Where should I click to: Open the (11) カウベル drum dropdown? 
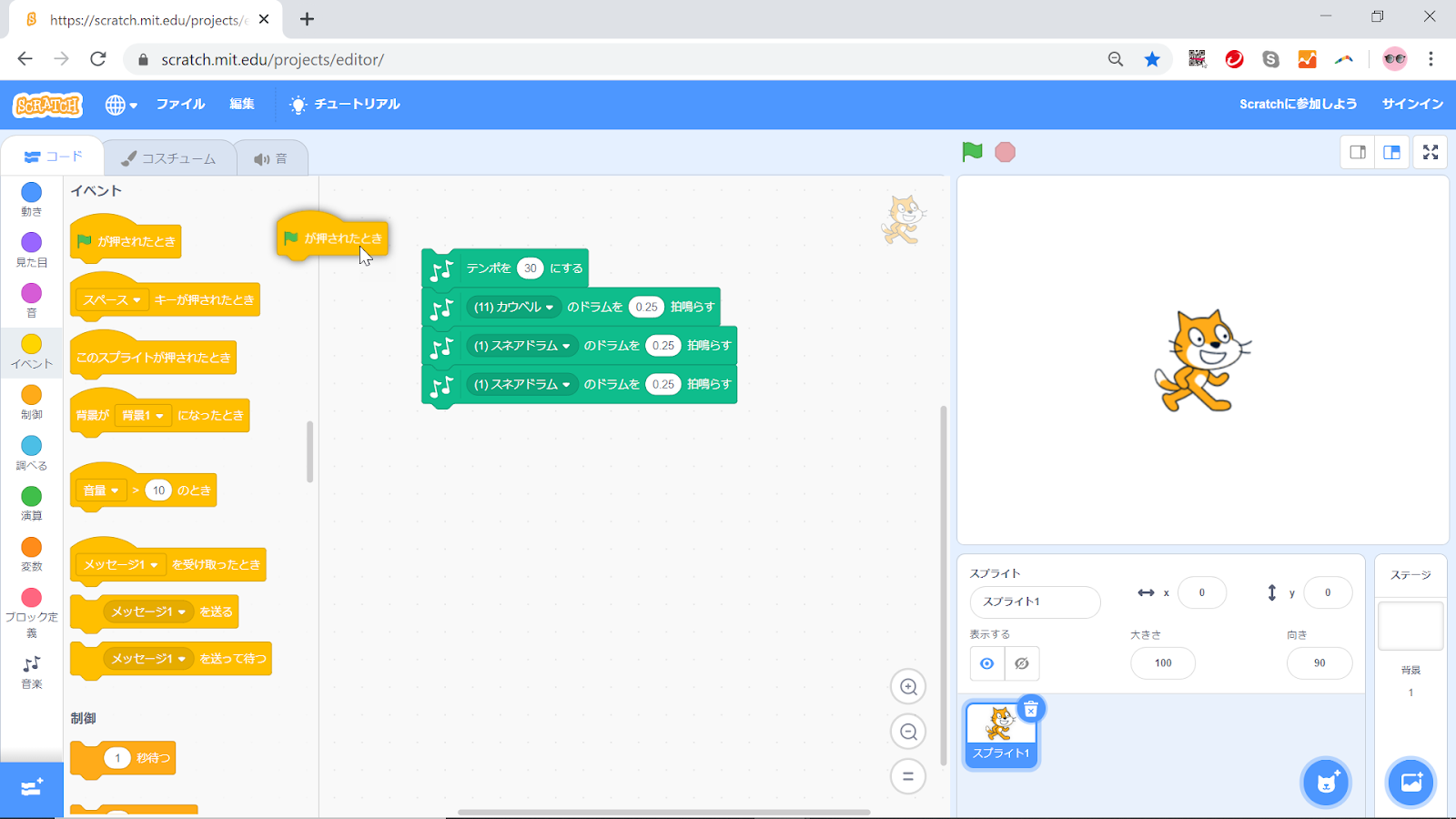[513, 307]
